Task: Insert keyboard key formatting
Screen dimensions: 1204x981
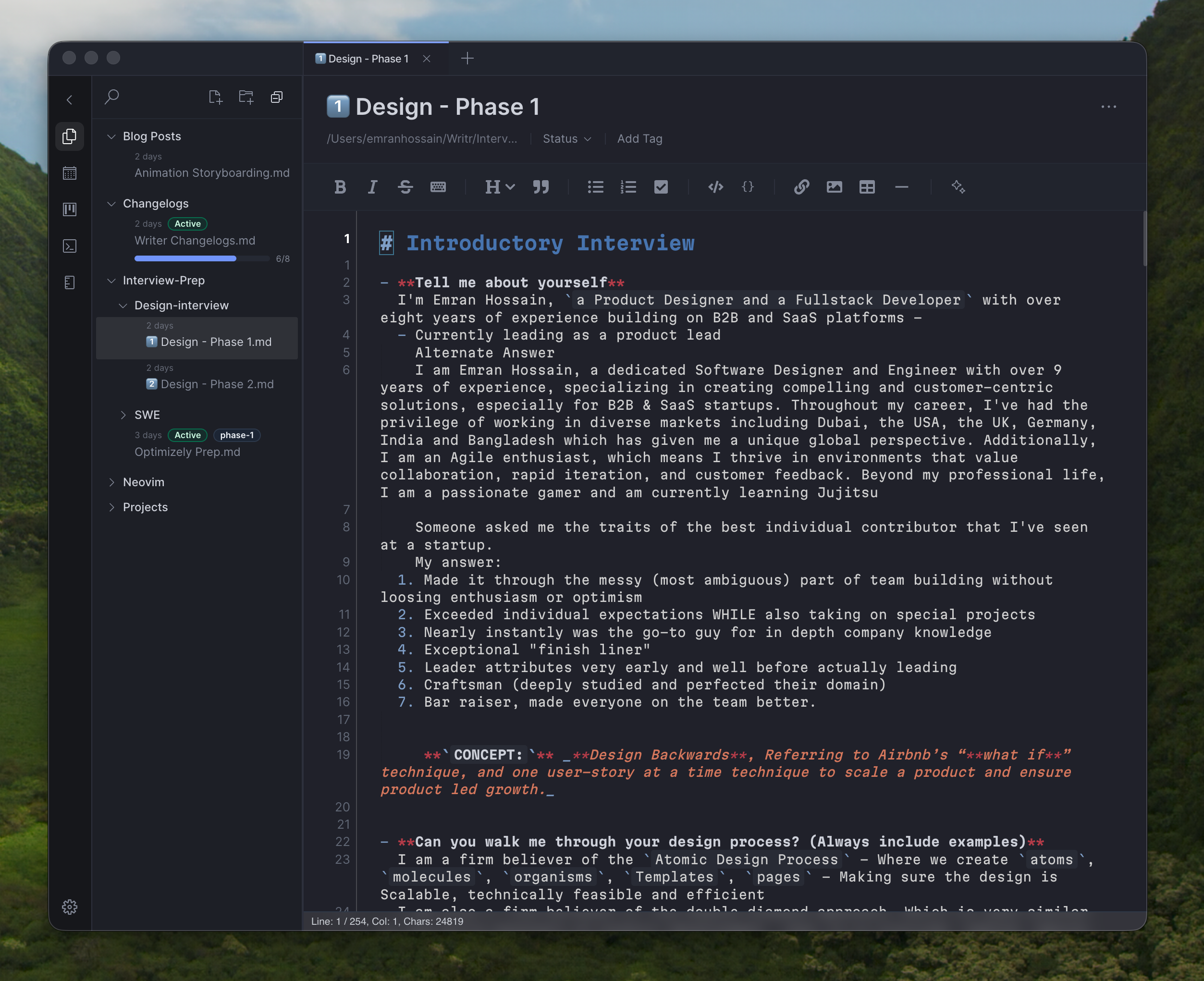Action: 438,187
